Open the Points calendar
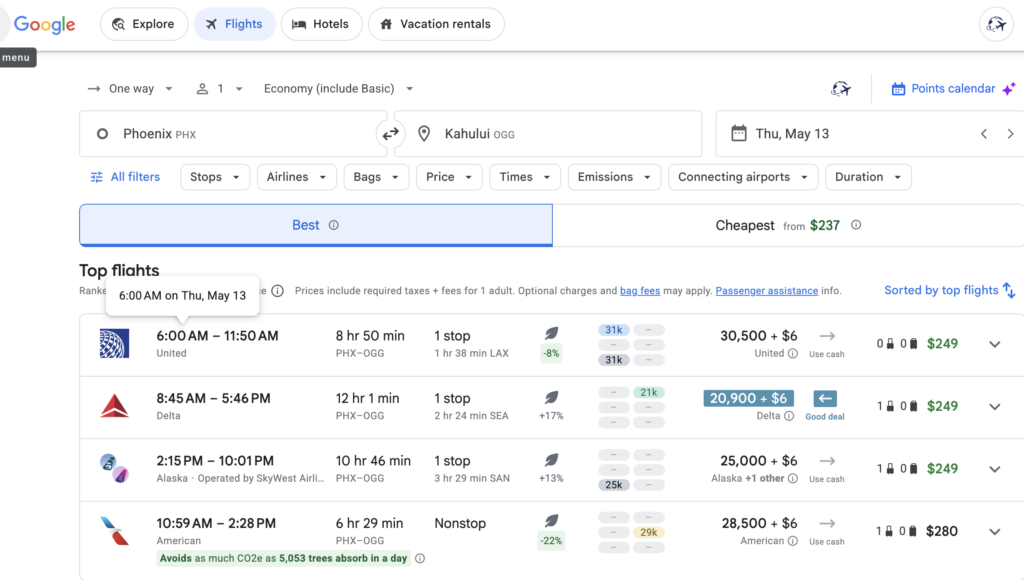1024x580 pixels. click(x=953, y=89)
